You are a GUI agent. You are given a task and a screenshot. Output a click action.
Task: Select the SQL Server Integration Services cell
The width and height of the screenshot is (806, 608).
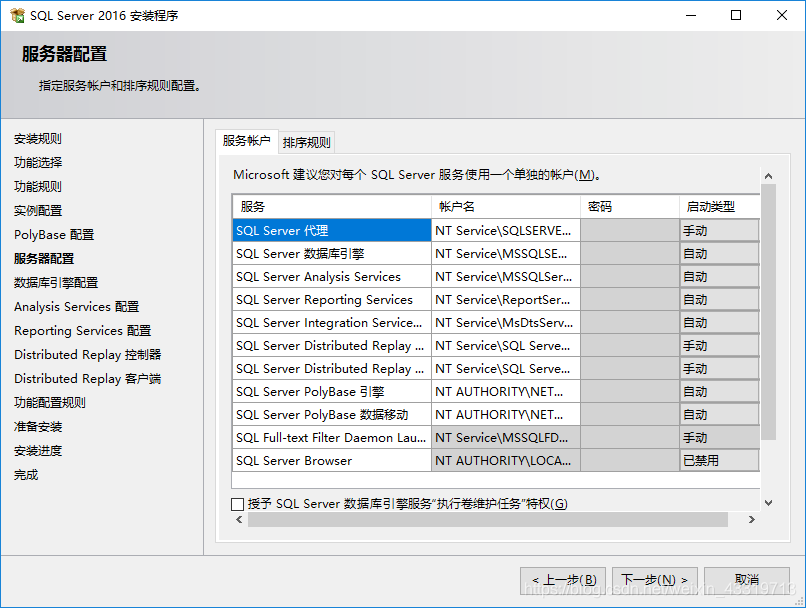point(332,323)
